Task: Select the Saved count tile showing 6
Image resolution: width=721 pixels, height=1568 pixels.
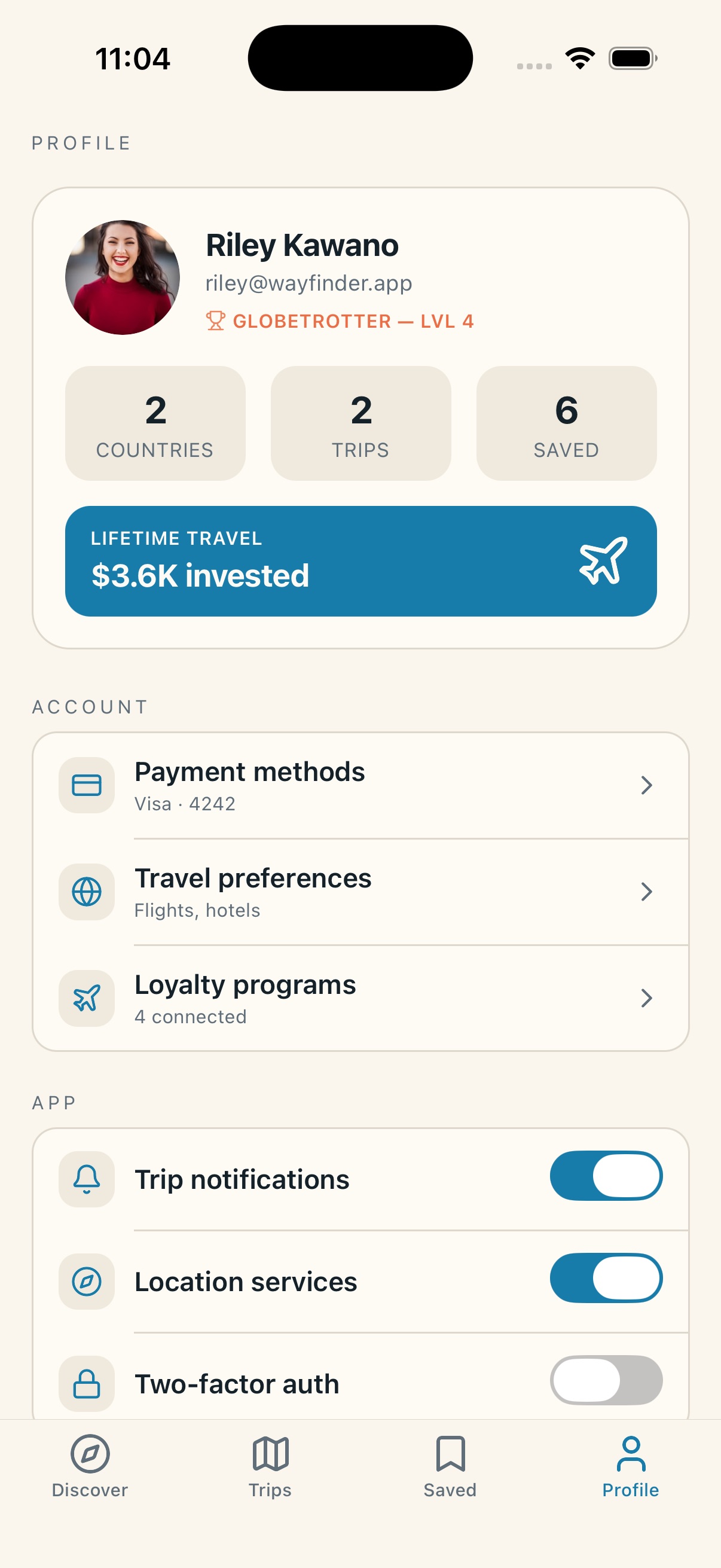Action: (566, 423)
